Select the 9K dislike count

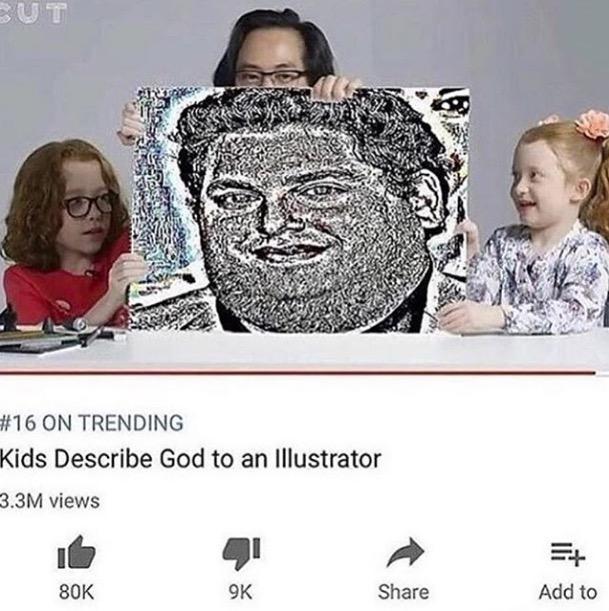(x=240, y=592)
